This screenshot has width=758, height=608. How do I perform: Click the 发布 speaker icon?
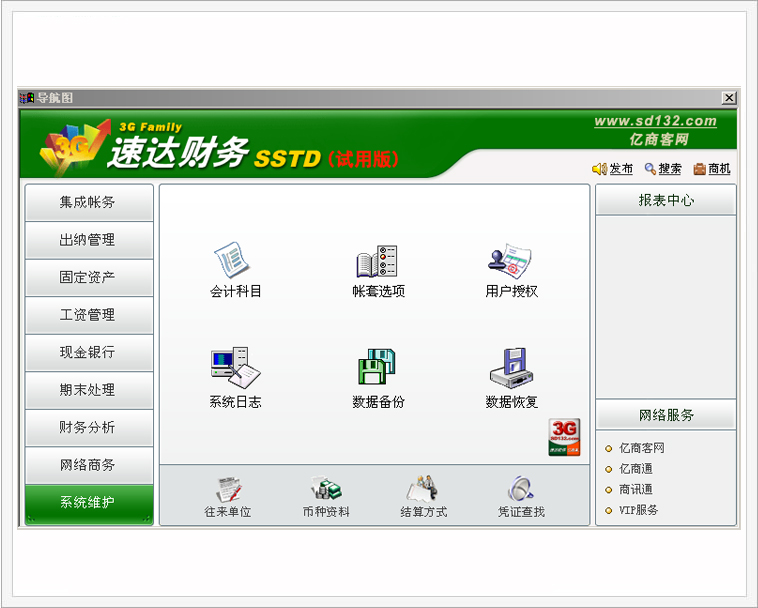(599, 169)
